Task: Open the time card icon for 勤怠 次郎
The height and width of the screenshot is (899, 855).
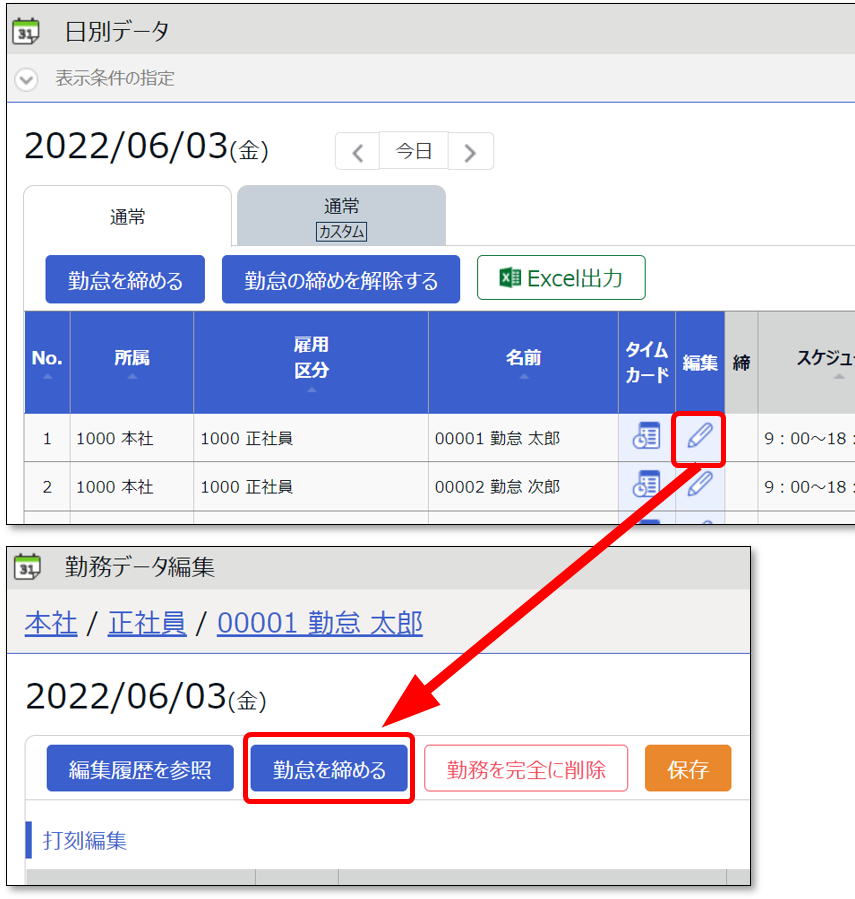Action: [x=647, y=486]
